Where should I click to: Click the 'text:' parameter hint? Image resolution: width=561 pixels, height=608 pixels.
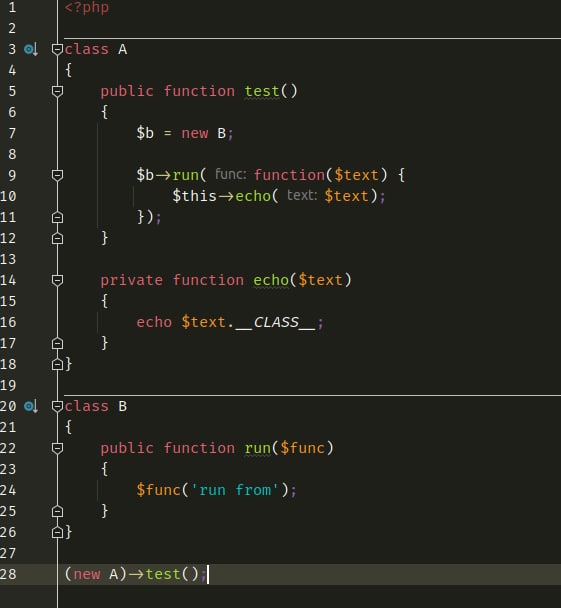click(302, 195)
